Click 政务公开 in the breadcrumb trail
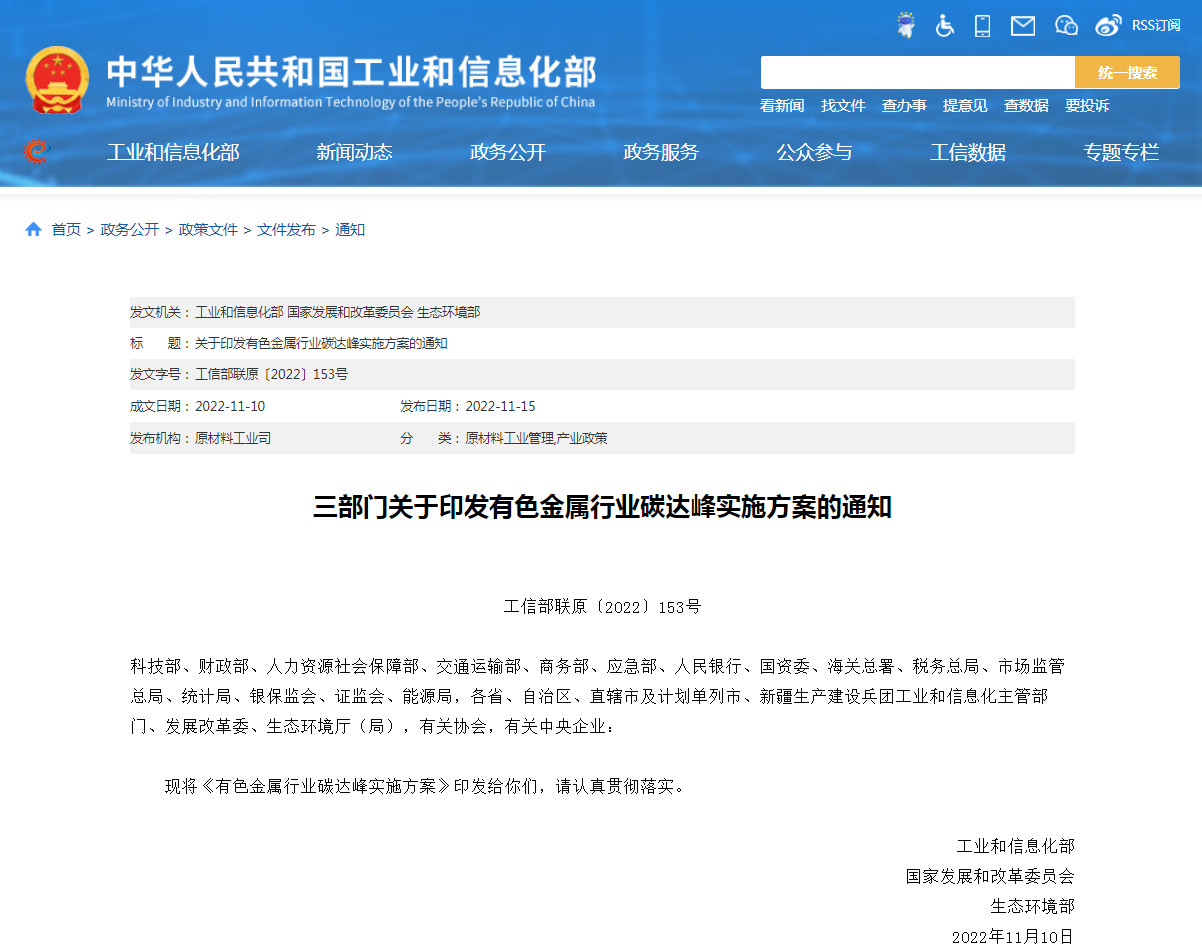The width and height of the screenshot is (1202, 951). click(x=130, y=230)
